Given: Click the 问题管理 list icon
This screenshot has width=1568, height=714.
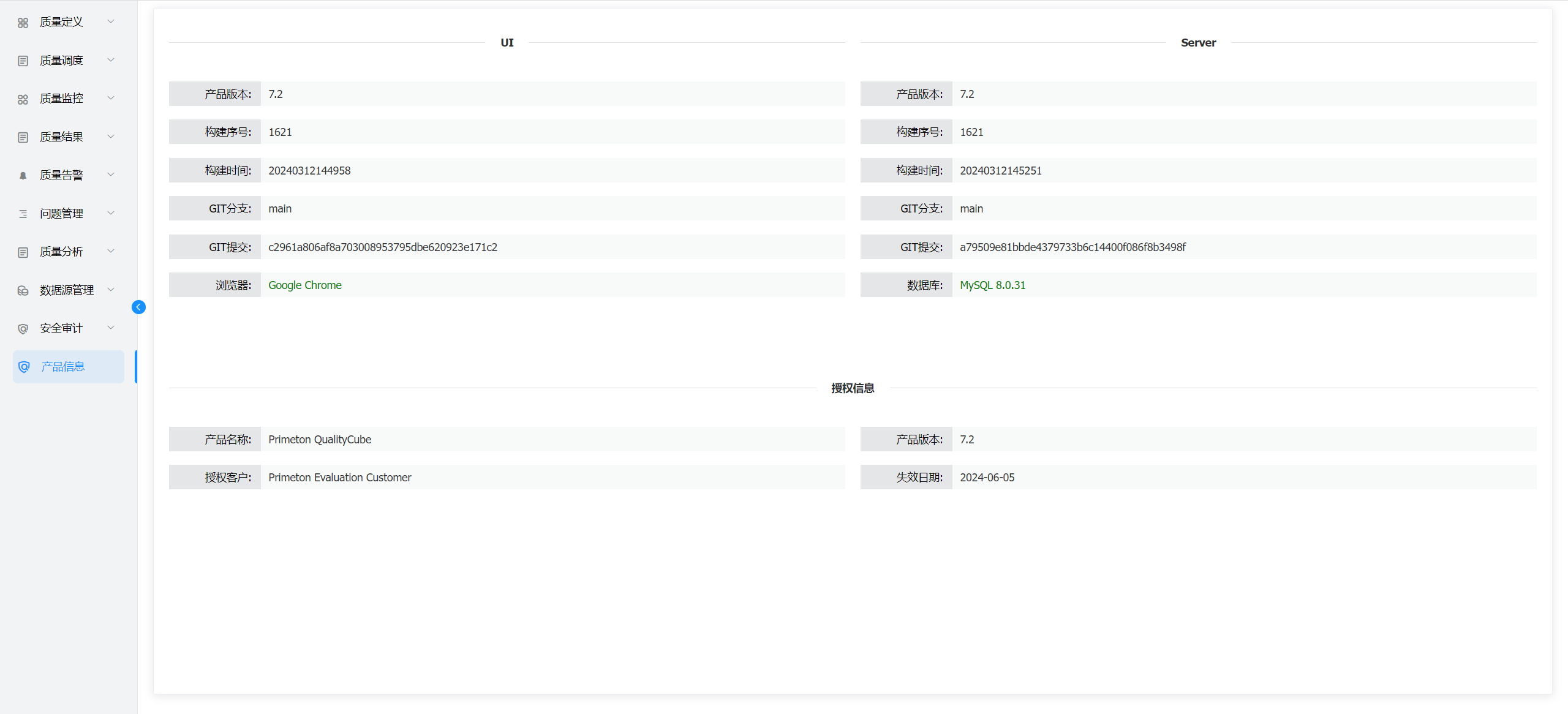Looking at the screenshot, I should [23, 214].
